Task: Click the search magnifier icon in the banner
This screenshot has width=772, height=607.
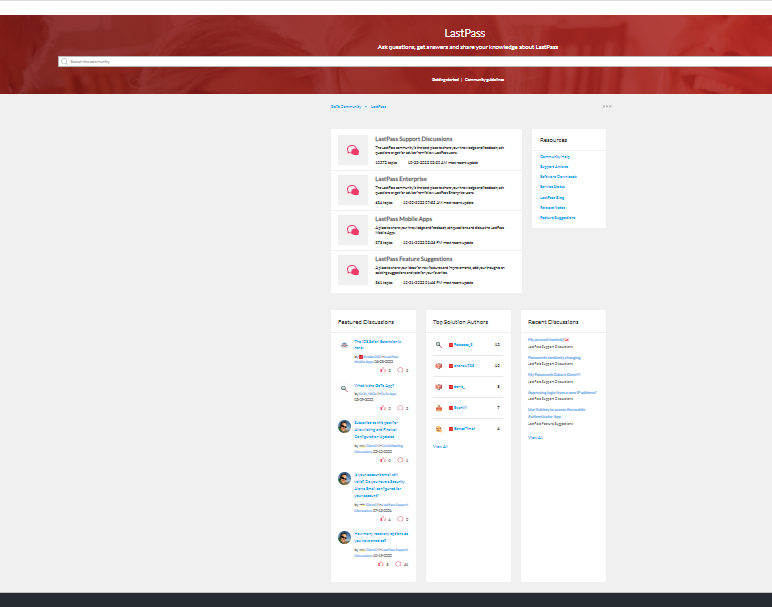Action: point(64,62)
